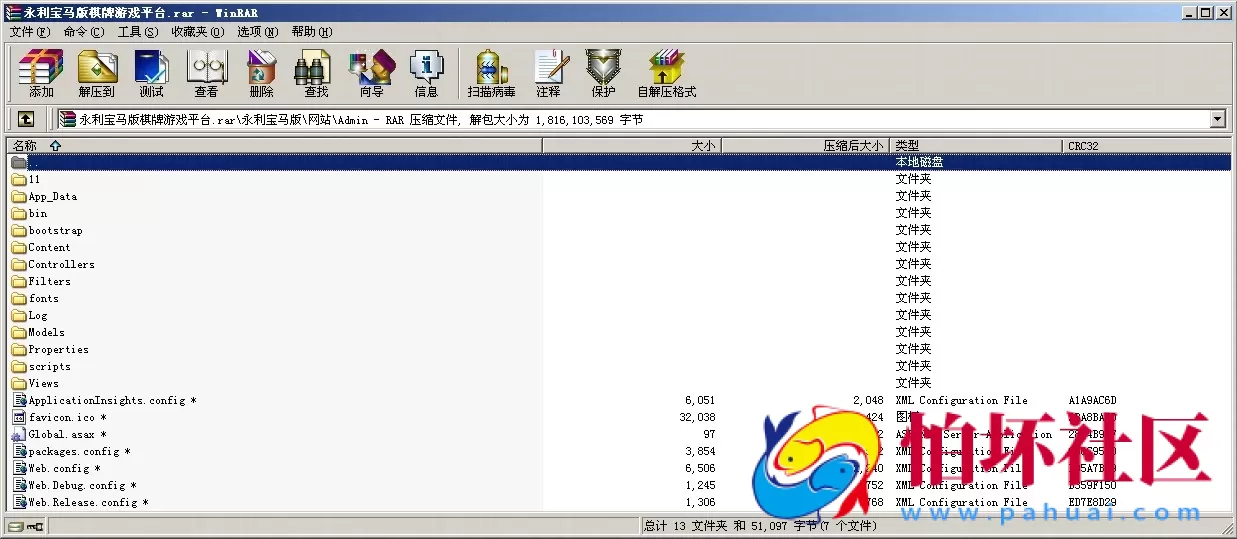This screenshot has height=539, width=1237.
Task: Click the 扫描病毒 (Virus Scan) icon
Action: [x=491, y=73]
